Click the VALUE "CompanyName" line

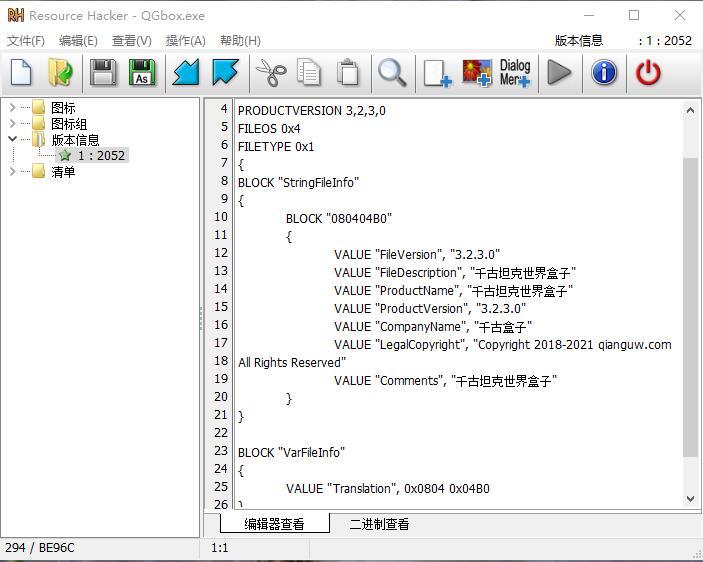pyautogui.click(x=433, y=326)
